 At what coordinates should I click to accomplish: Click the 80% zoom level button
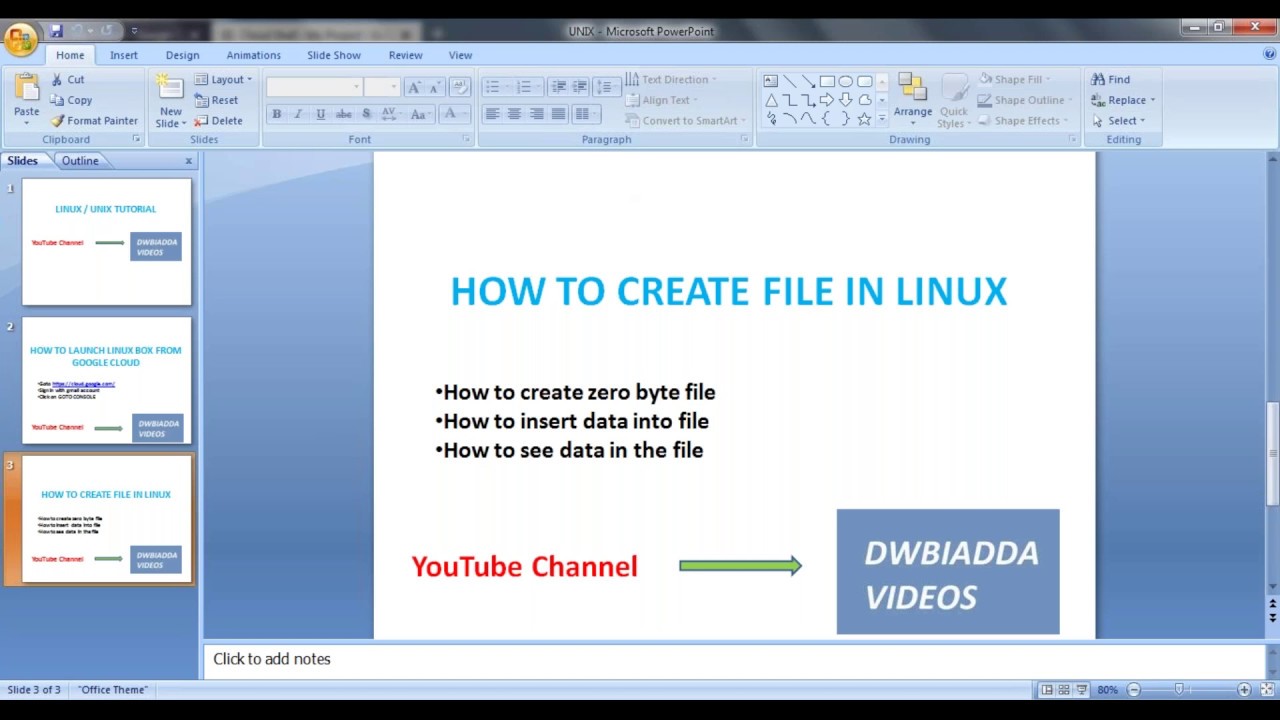click(1107, 690)
